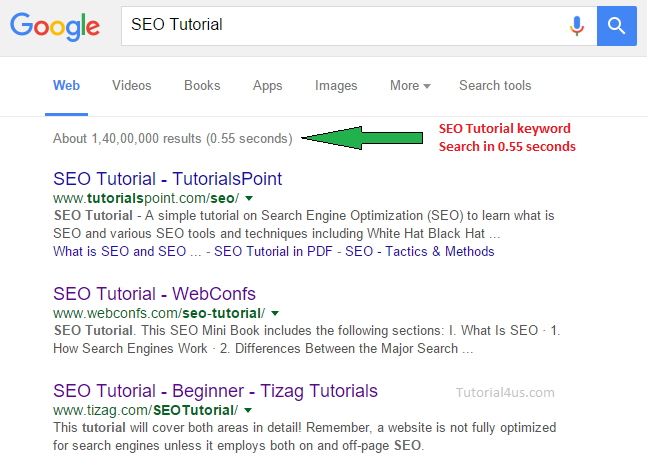Switch to the Books tab
Image resolution: width=648 pixels, height=471 pixels.
(x=202, y=86)
